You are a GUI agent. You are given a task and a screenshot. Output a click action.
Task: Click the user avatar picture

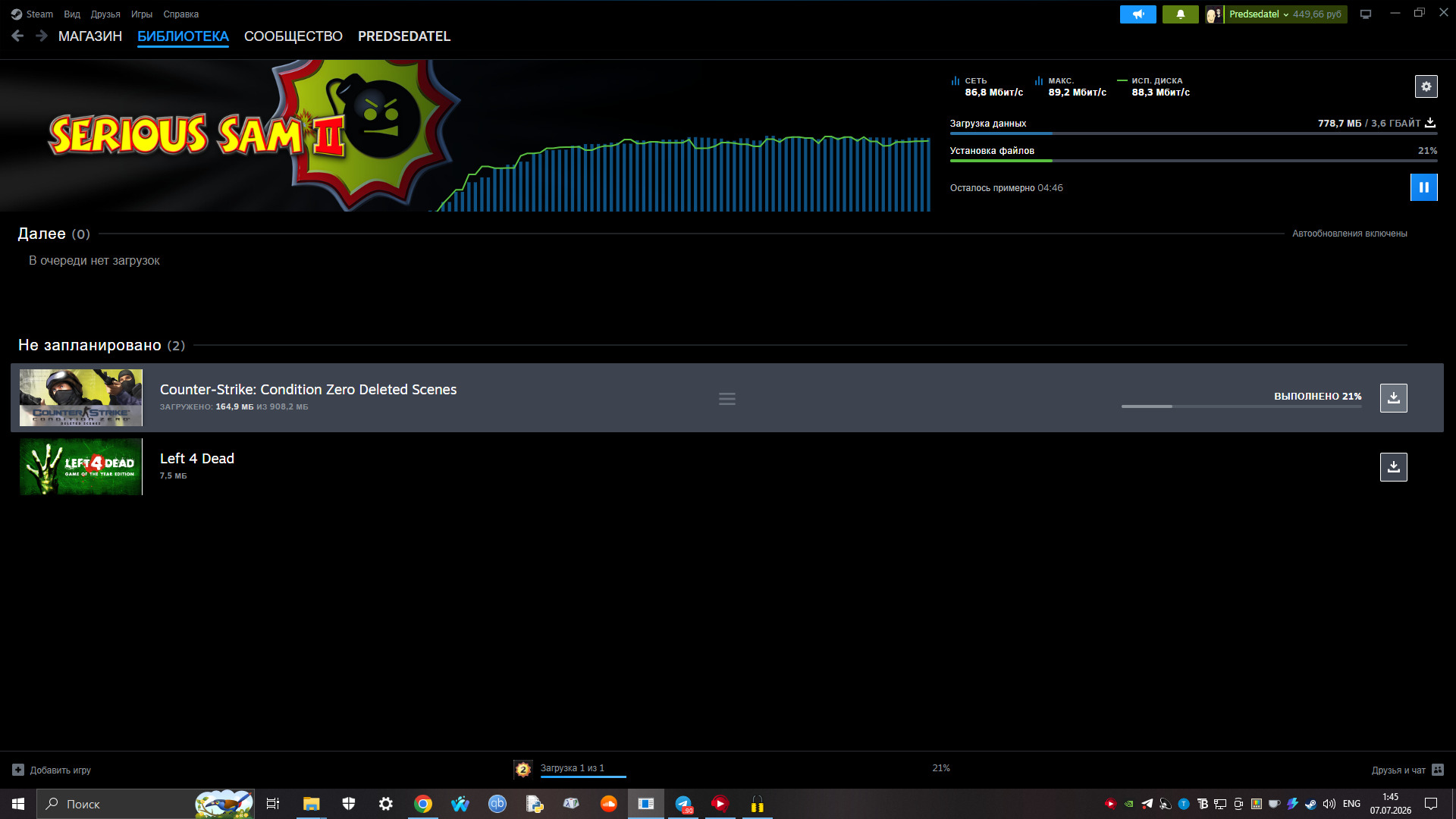pyautogui.click(x=1214, y=14)
